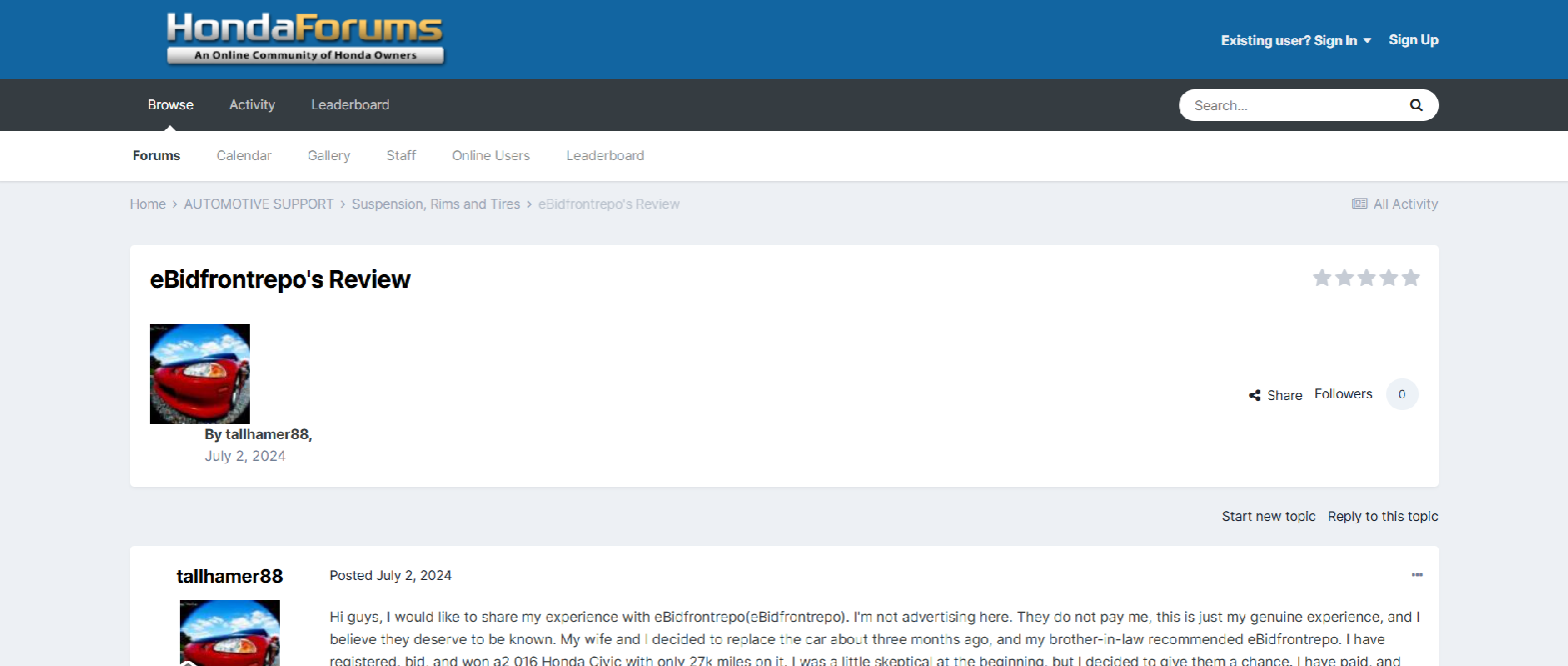Click the topic author's car avatar thumbnail
The image size is (1568, 666).
[200, 374]
